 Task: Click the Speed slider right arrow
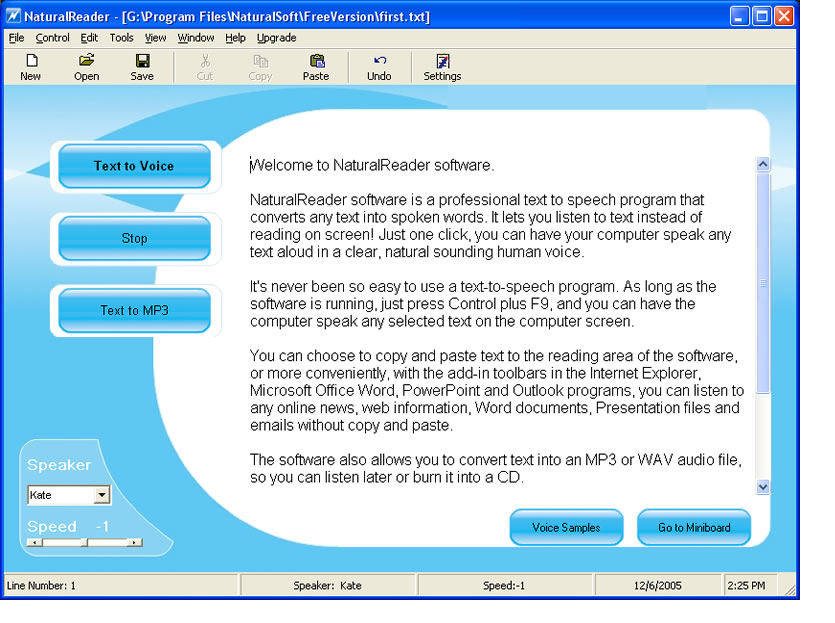coord(135,542)
